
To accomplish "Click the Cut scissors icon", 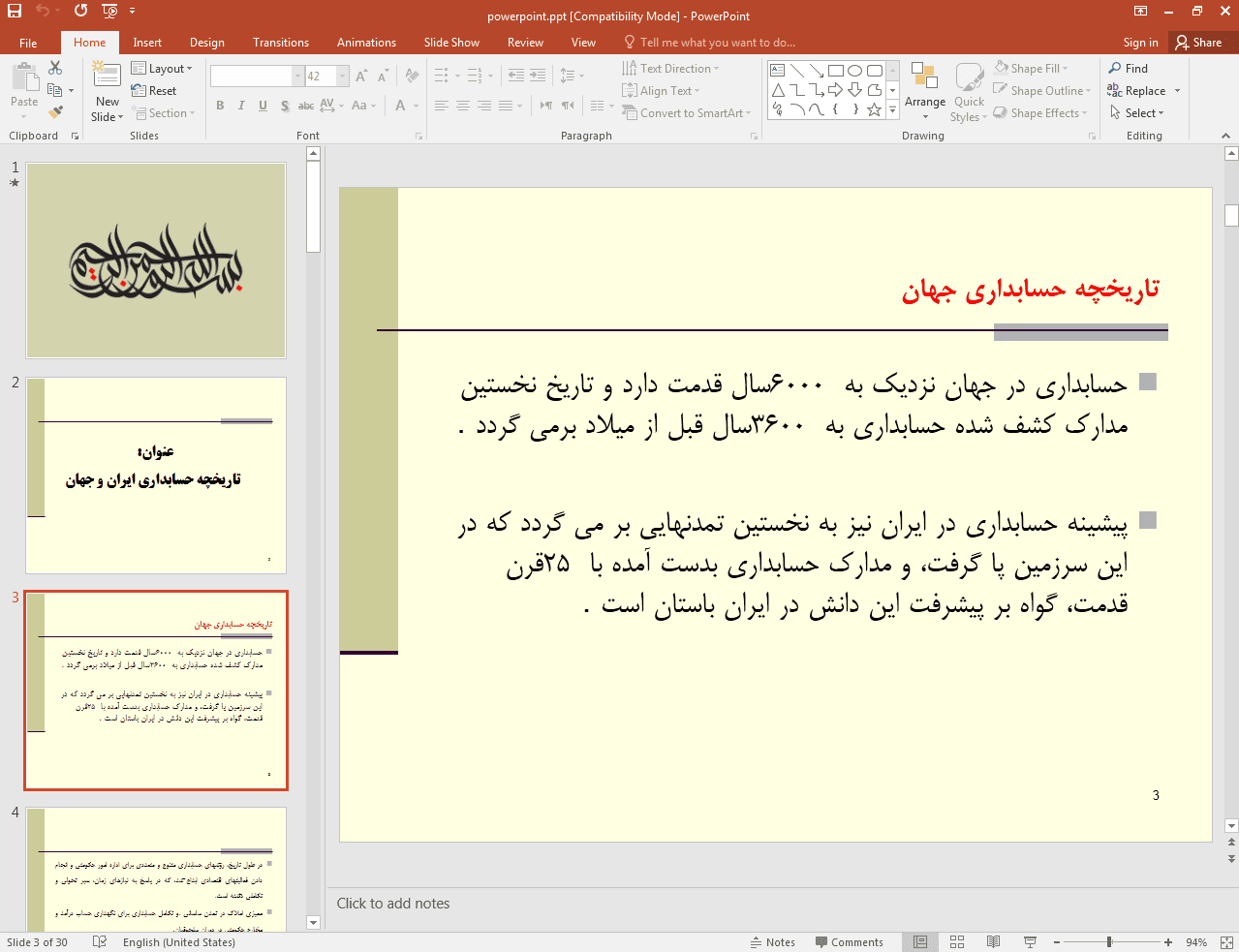I will pyautogui.click(x=55, y=68).
